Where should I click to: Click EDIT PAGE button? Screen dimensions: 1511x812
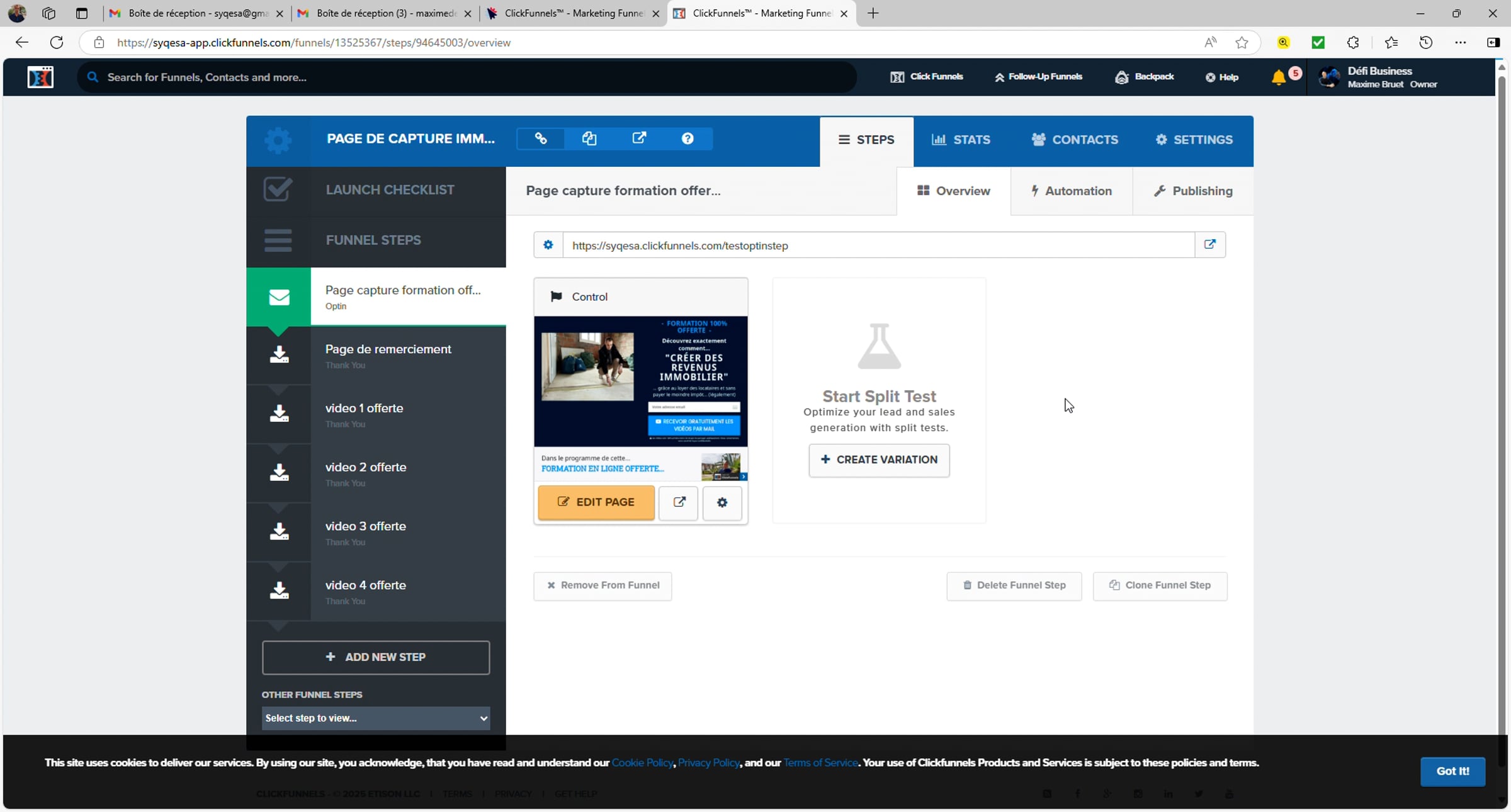click(596, 502)
